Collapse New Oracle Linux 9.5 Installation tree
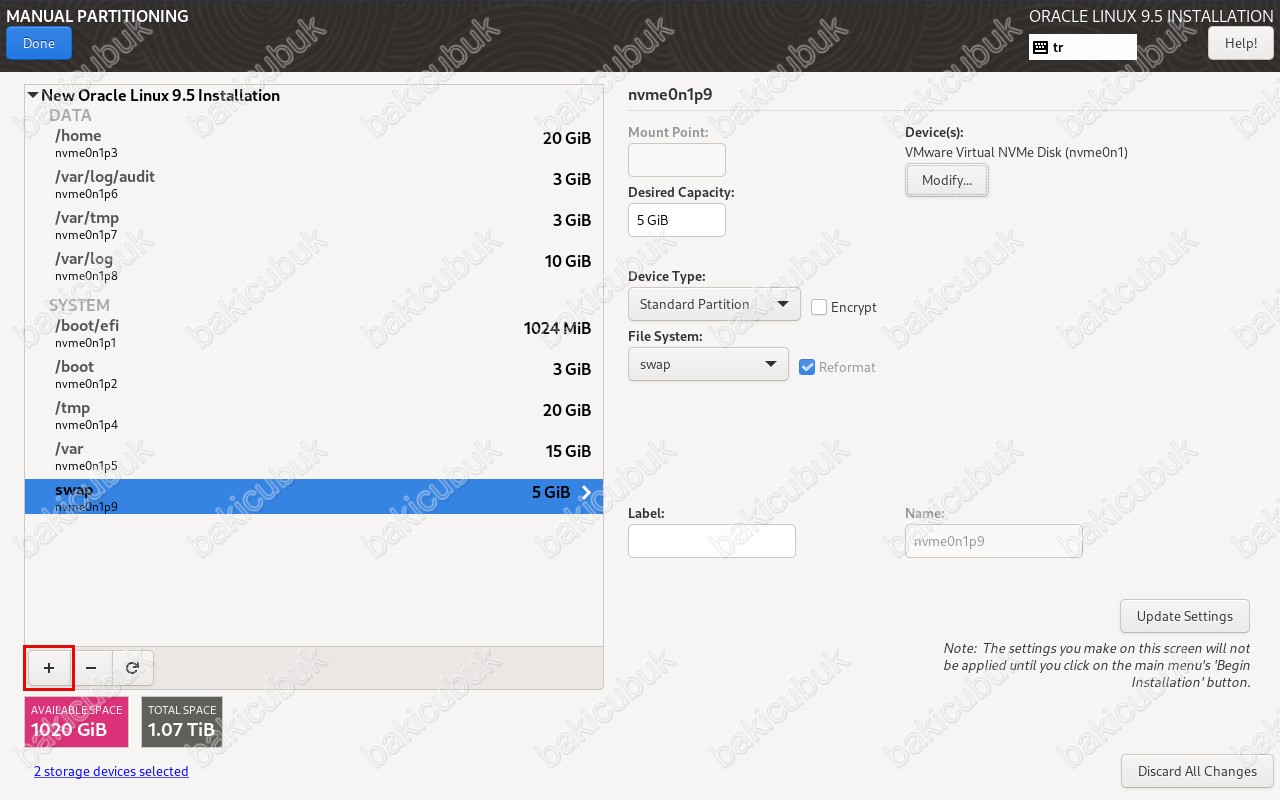 33,96
